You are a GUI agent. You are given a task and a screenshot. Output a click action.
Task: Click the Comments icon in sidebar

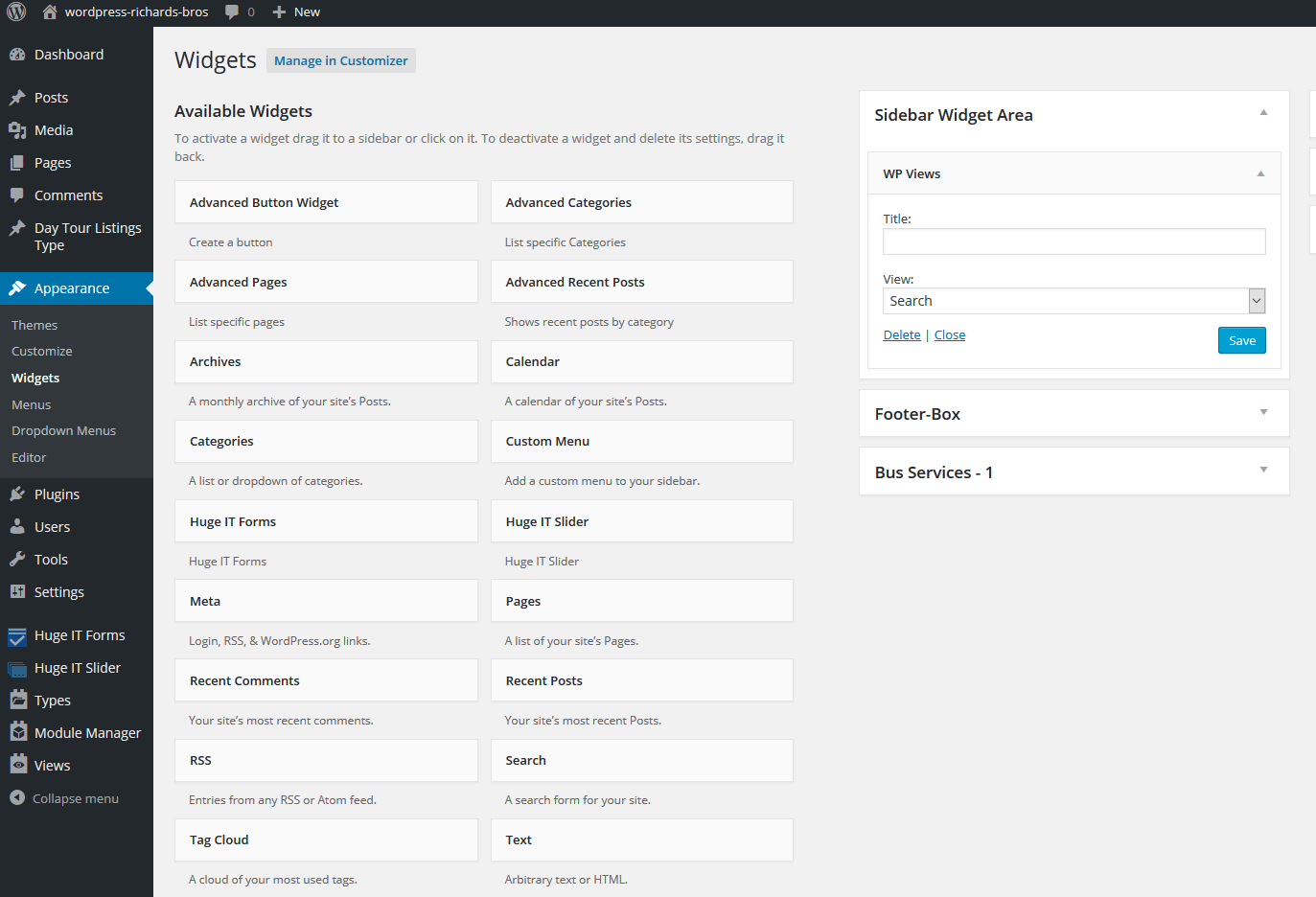tap(17, 195)
